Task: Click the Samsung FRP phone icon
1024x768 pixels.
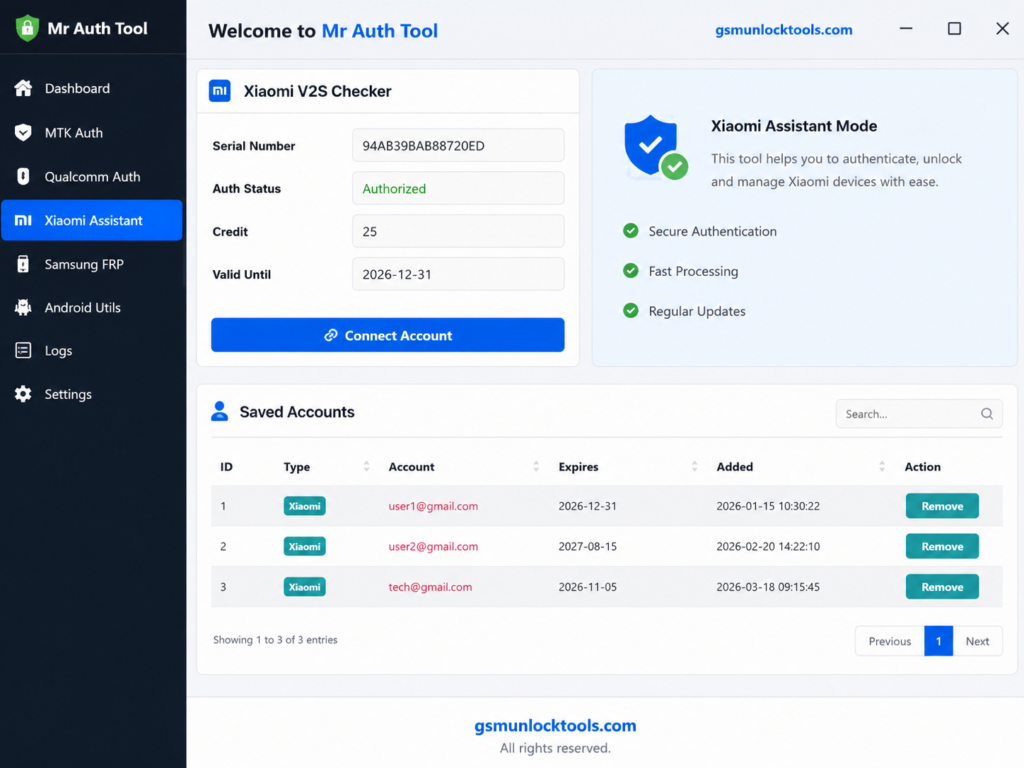Action: (x=24, y=264)
